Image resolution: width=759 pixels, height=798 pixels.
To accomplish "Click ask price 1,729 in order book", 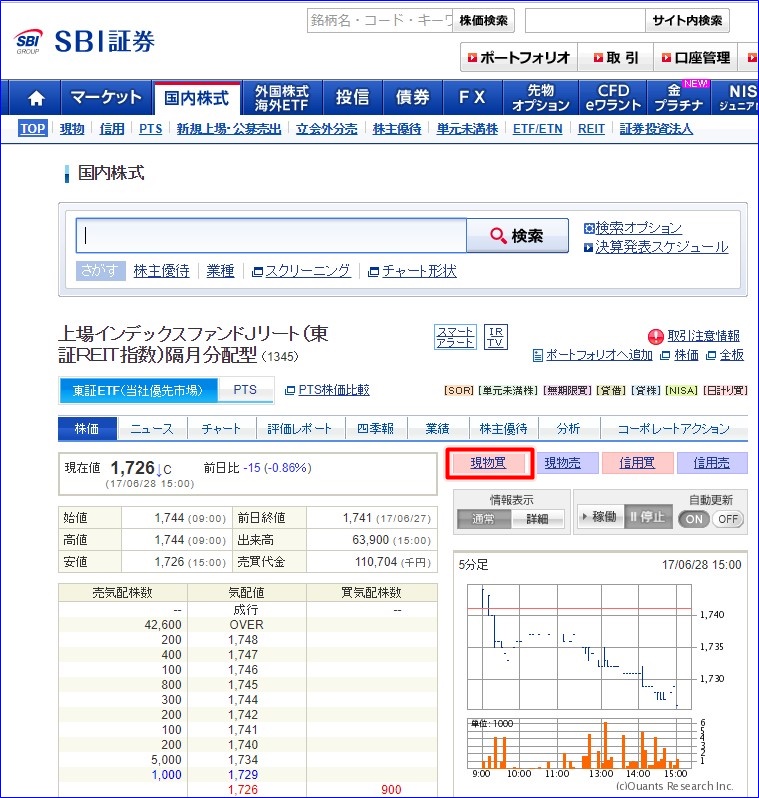I will click(243, 775).
